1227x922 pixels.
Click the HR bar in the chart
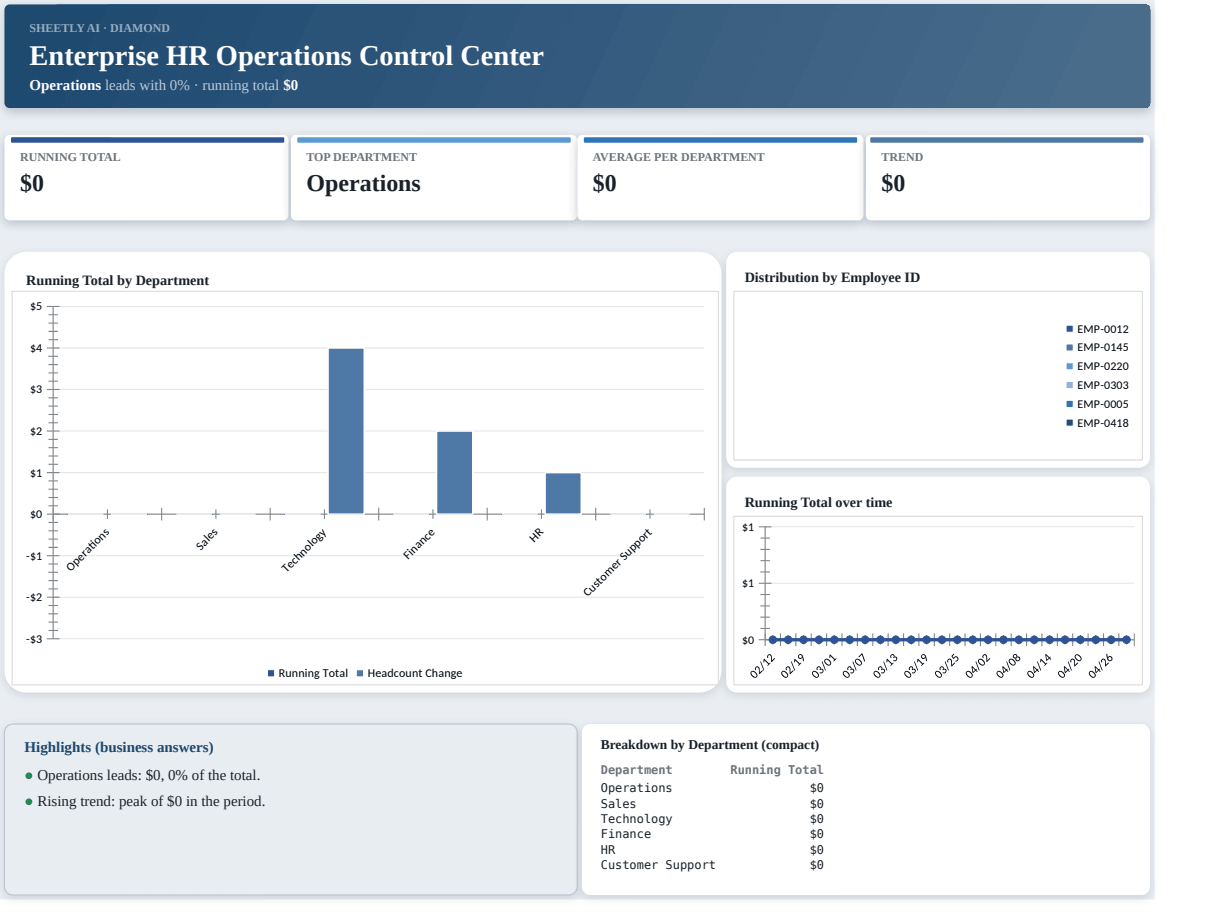[x=563, y=493]
